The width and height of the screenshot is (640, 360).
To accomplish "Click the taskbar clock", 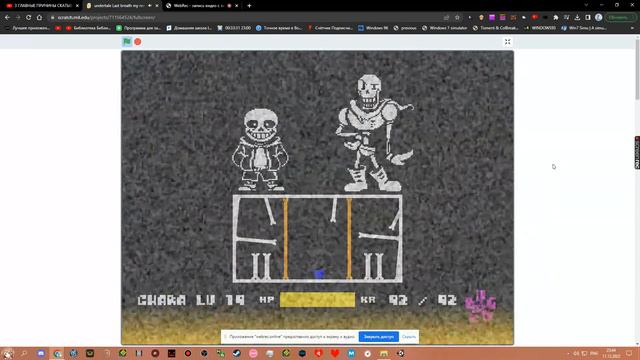I will 611,353.
